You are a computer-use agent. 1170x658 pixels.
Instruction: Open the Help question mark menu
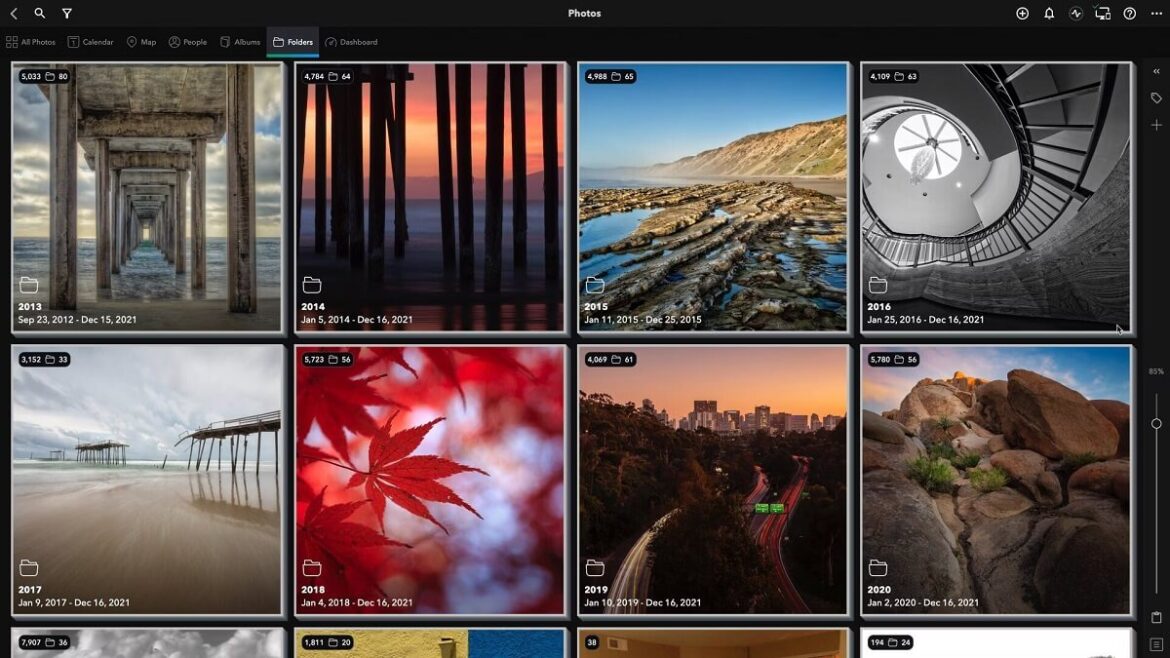click(1129, 13)
